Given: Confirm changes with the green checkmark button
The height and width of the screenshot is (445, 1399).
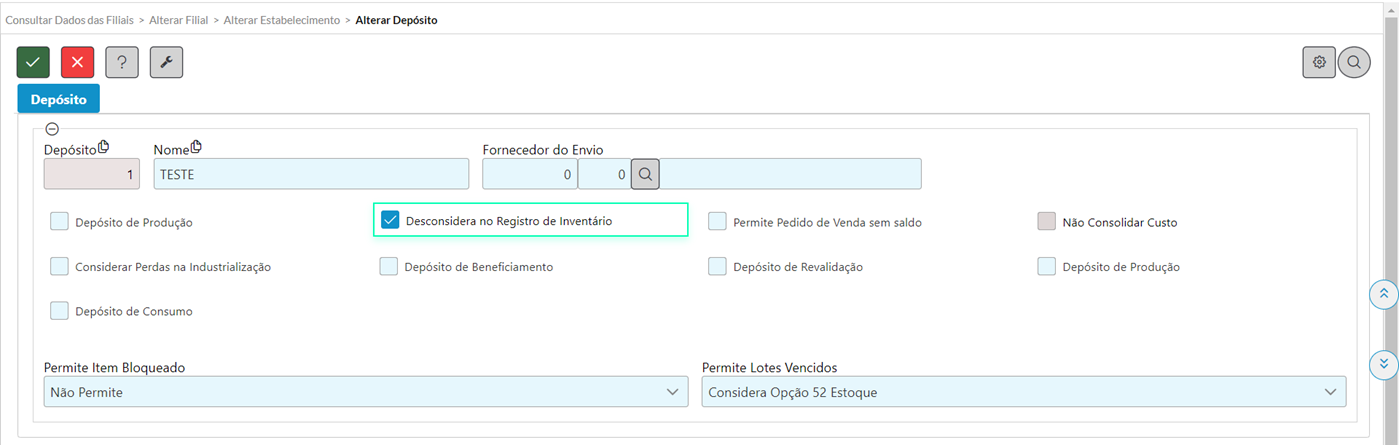Looking at the screenshot, I should tap(33, 62).
